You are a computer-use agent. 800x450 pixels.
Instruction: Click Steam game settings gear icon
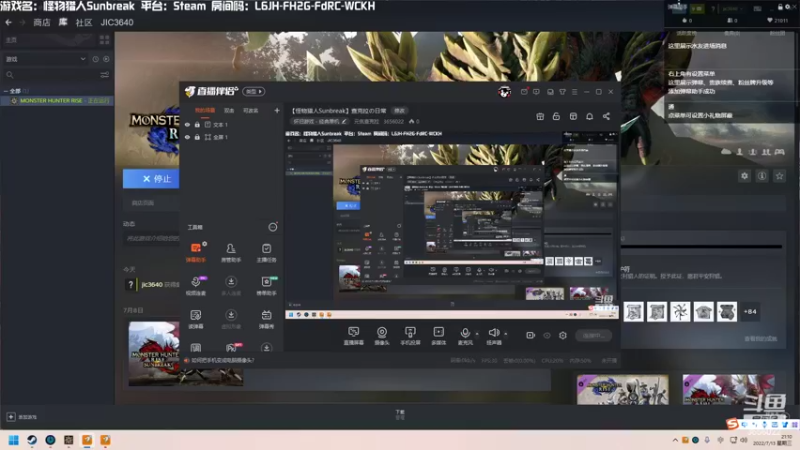pos(744,176)
